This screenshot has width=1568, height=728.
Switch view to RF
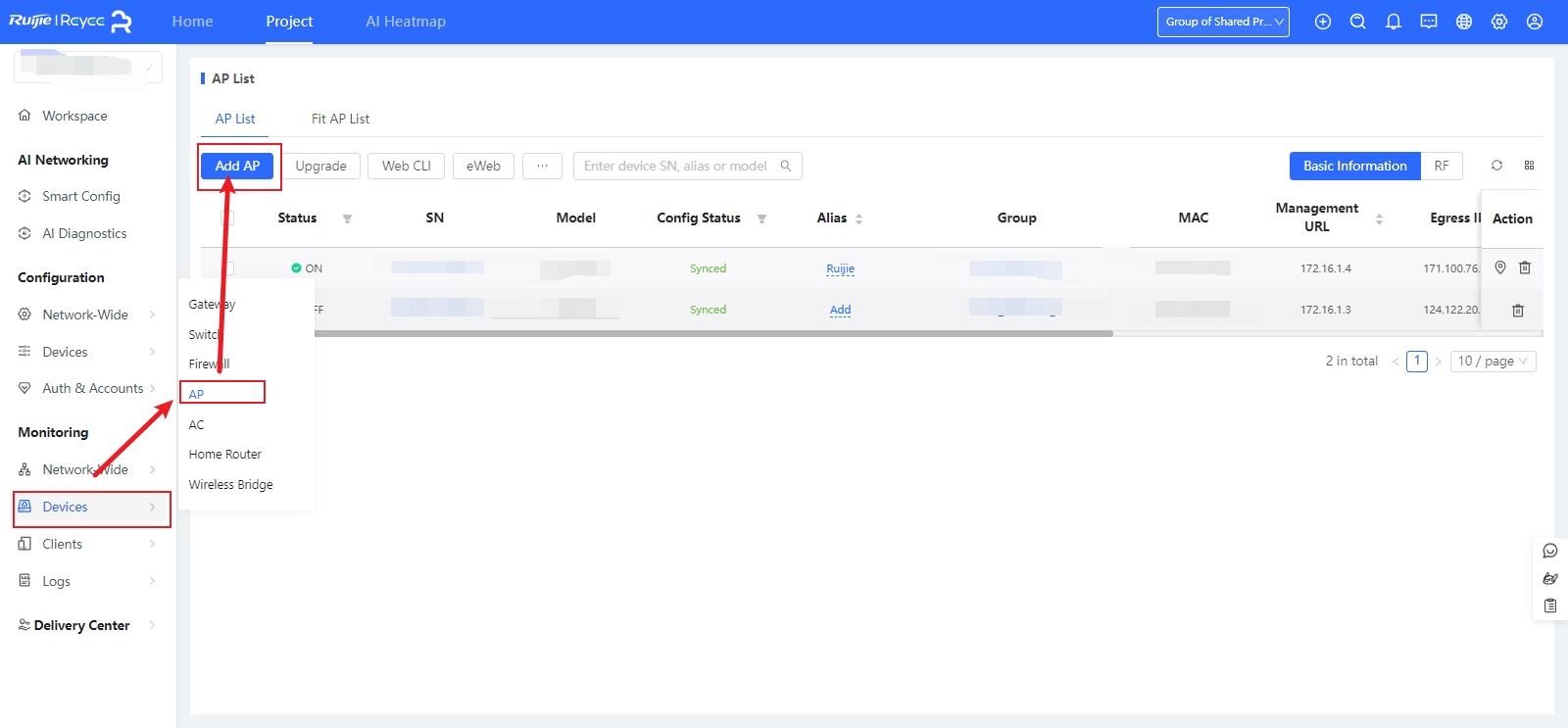1441,166
